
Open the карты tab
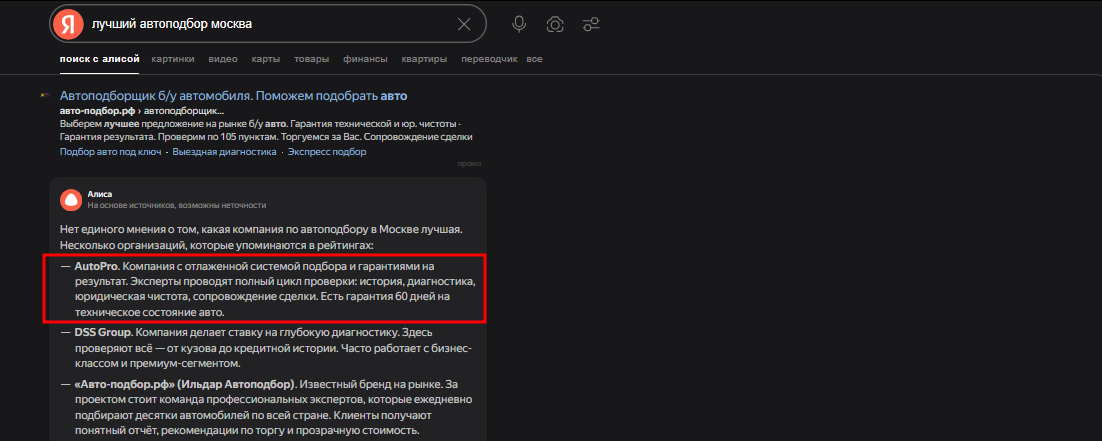click(x=266, y=59)
